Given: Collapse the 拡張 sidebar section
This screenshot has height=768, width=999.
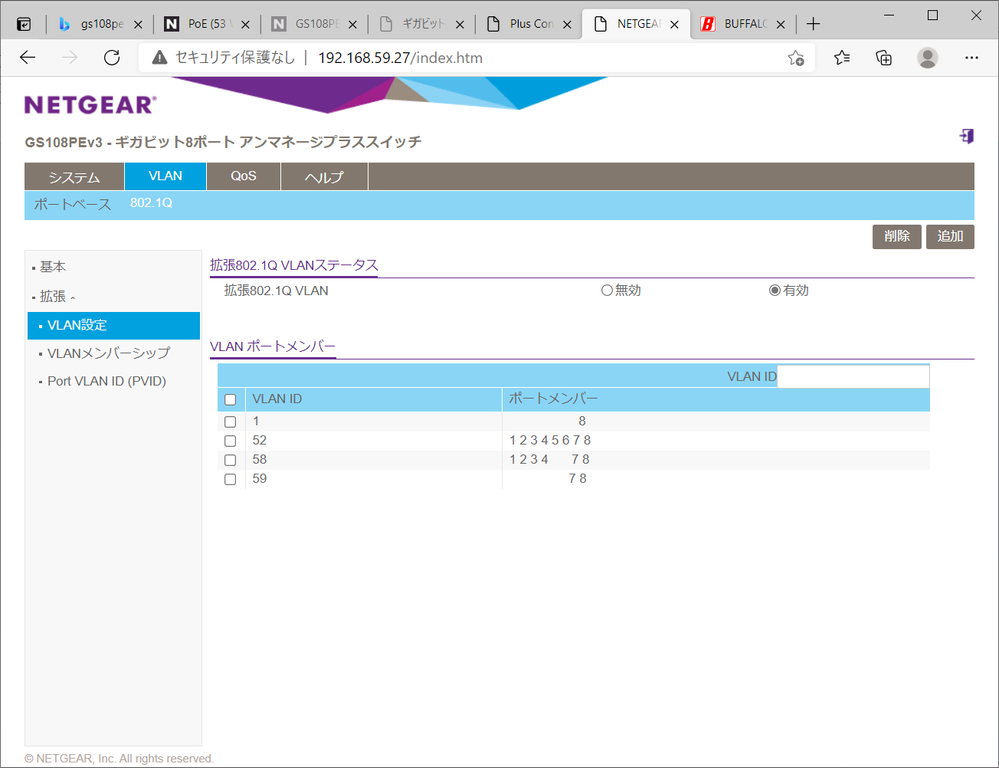Looking at the screenshot, I should pos(54,296).
